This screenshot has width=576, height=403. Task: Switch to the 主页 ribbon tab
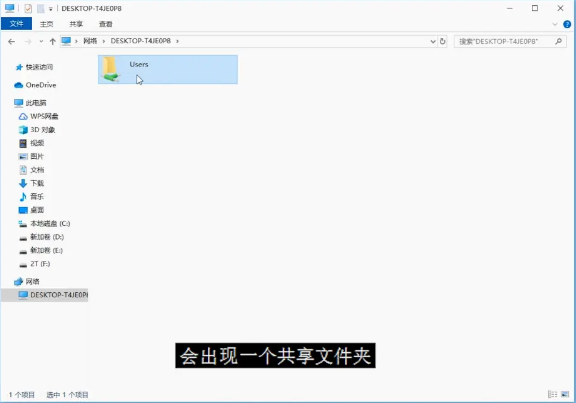pyautogui.click(x=46, y=24)
